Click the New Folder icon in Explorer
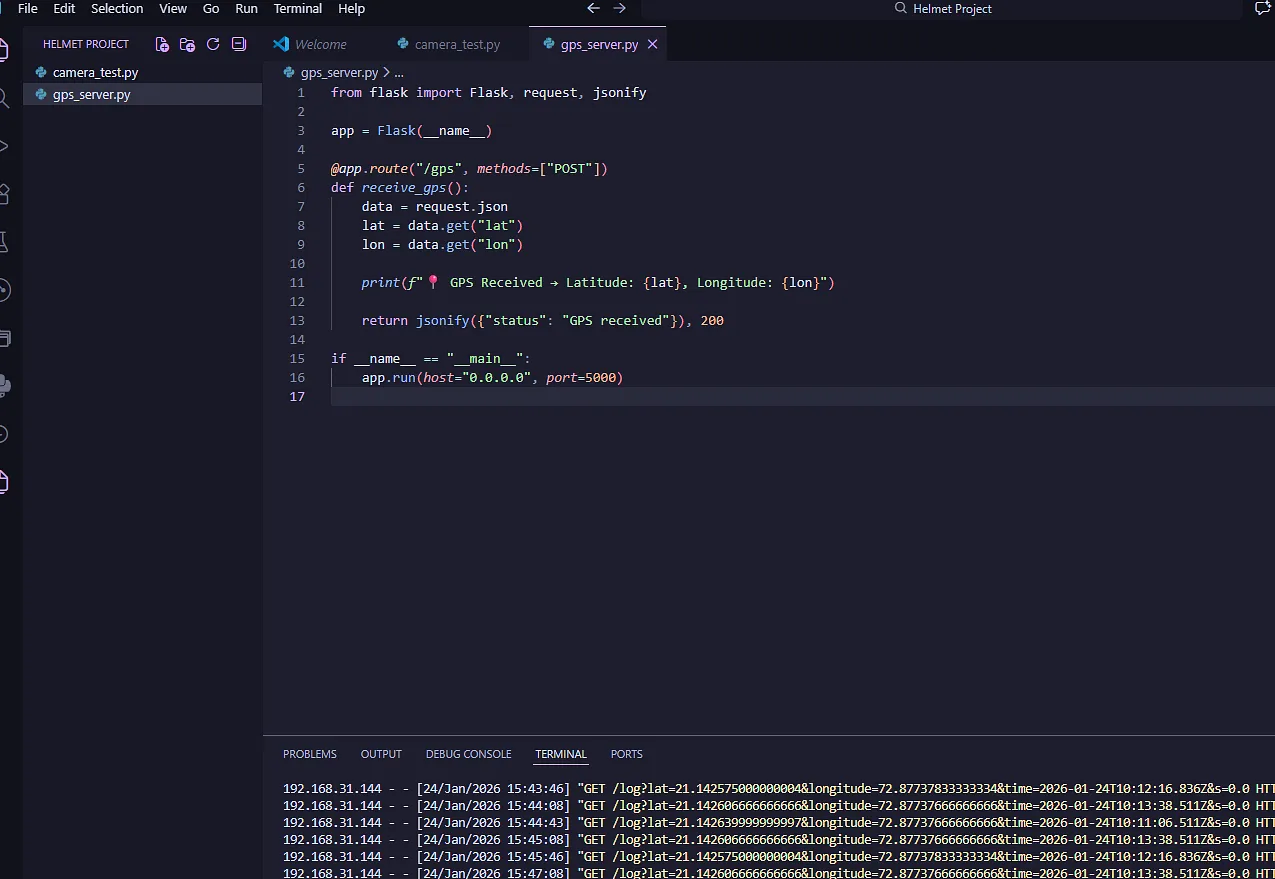This screenshot has width=1275, height=879. click(187, 44)
